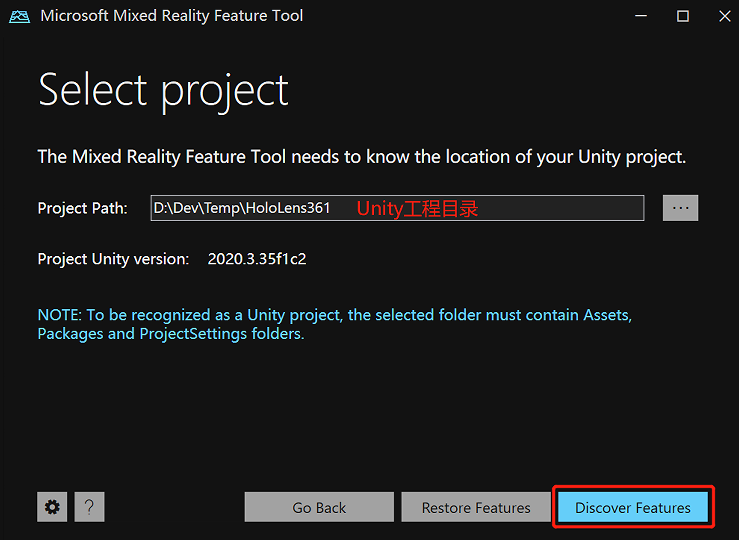
Task: Click the D:\Dev\Temp\HoloLens361 path text
Action: pyautogui.click(x=241, y=208)
